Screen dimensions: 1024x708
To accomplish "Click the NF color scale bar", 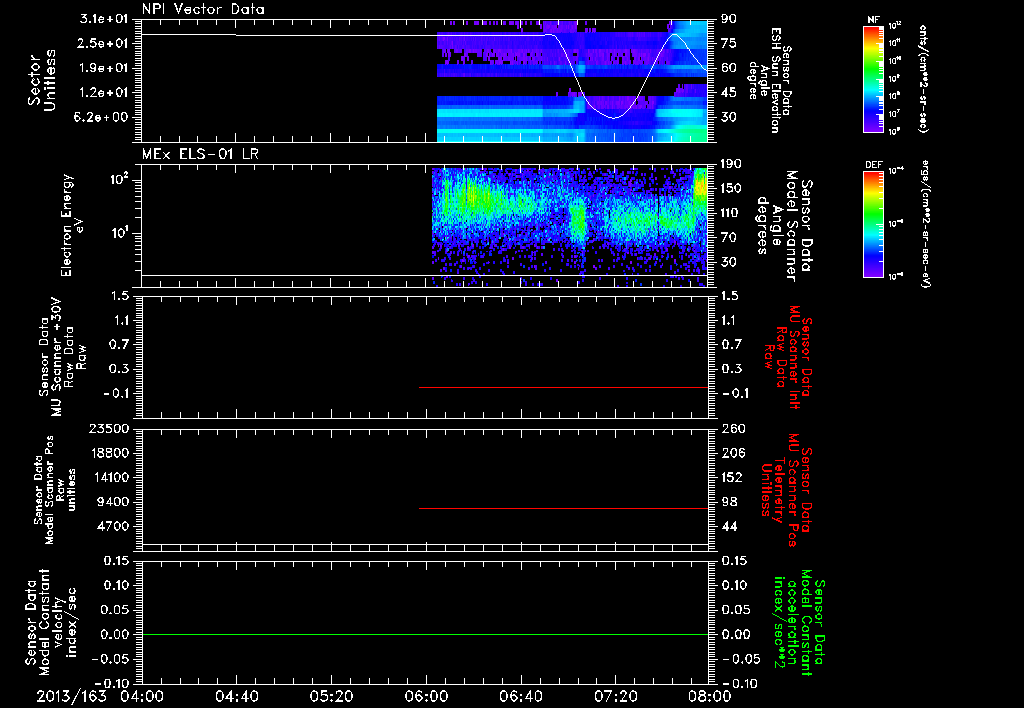I will tap(873, 79).
